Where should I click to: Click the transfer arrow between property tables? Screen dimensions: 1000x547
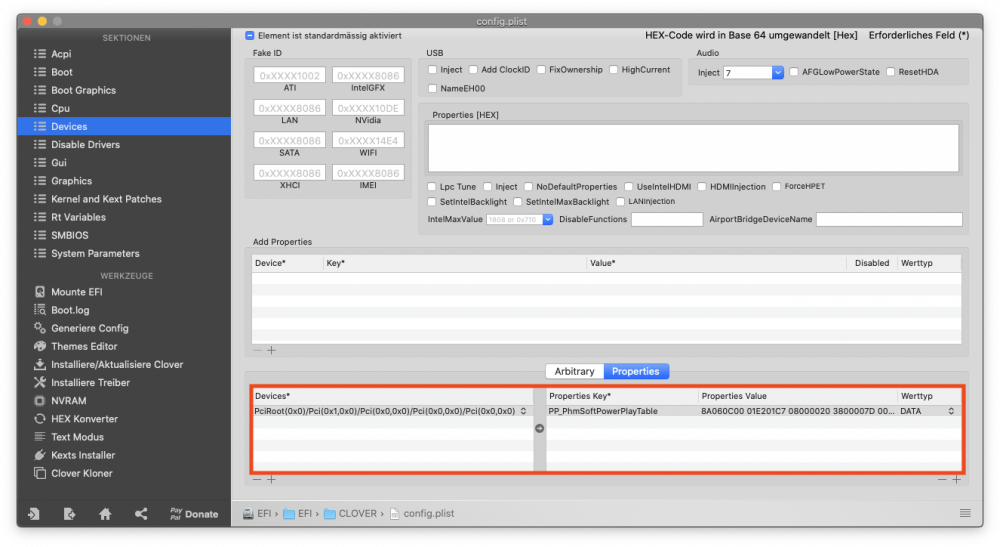540,429
